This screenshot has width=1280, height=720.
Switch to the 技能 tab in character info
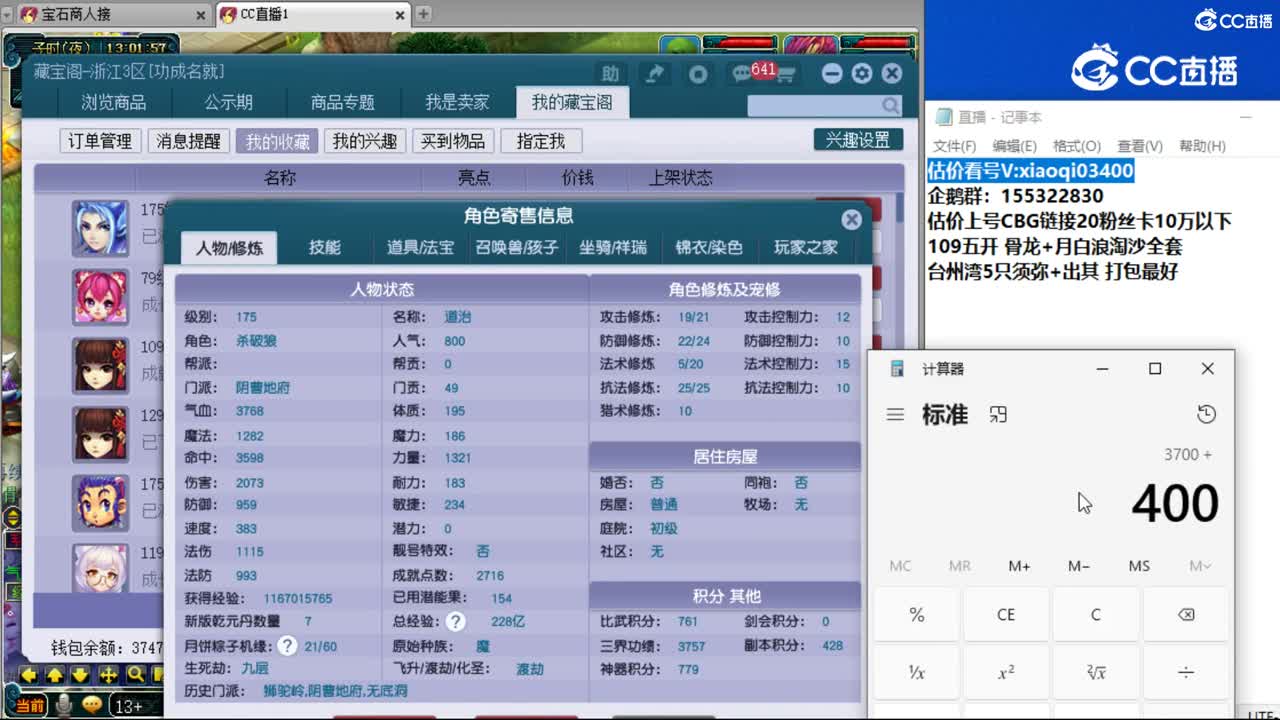click(323, 248)
